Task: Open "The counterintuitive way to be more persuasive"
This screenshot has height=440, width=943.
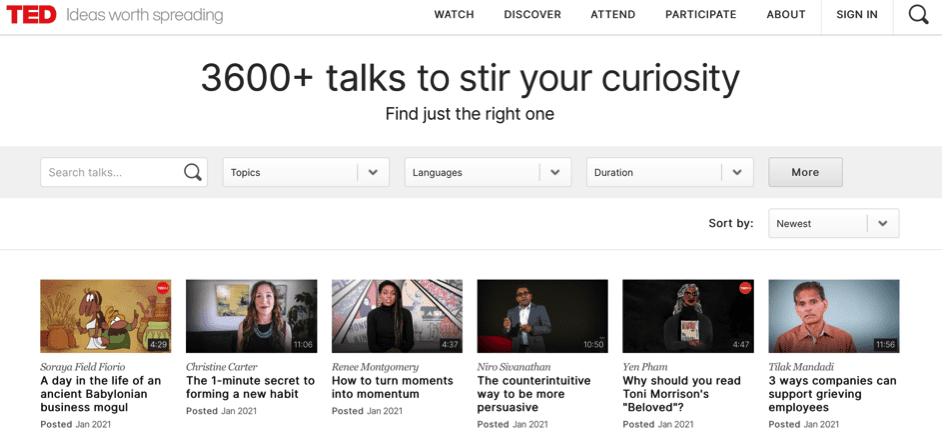Action: coord(534,394)
